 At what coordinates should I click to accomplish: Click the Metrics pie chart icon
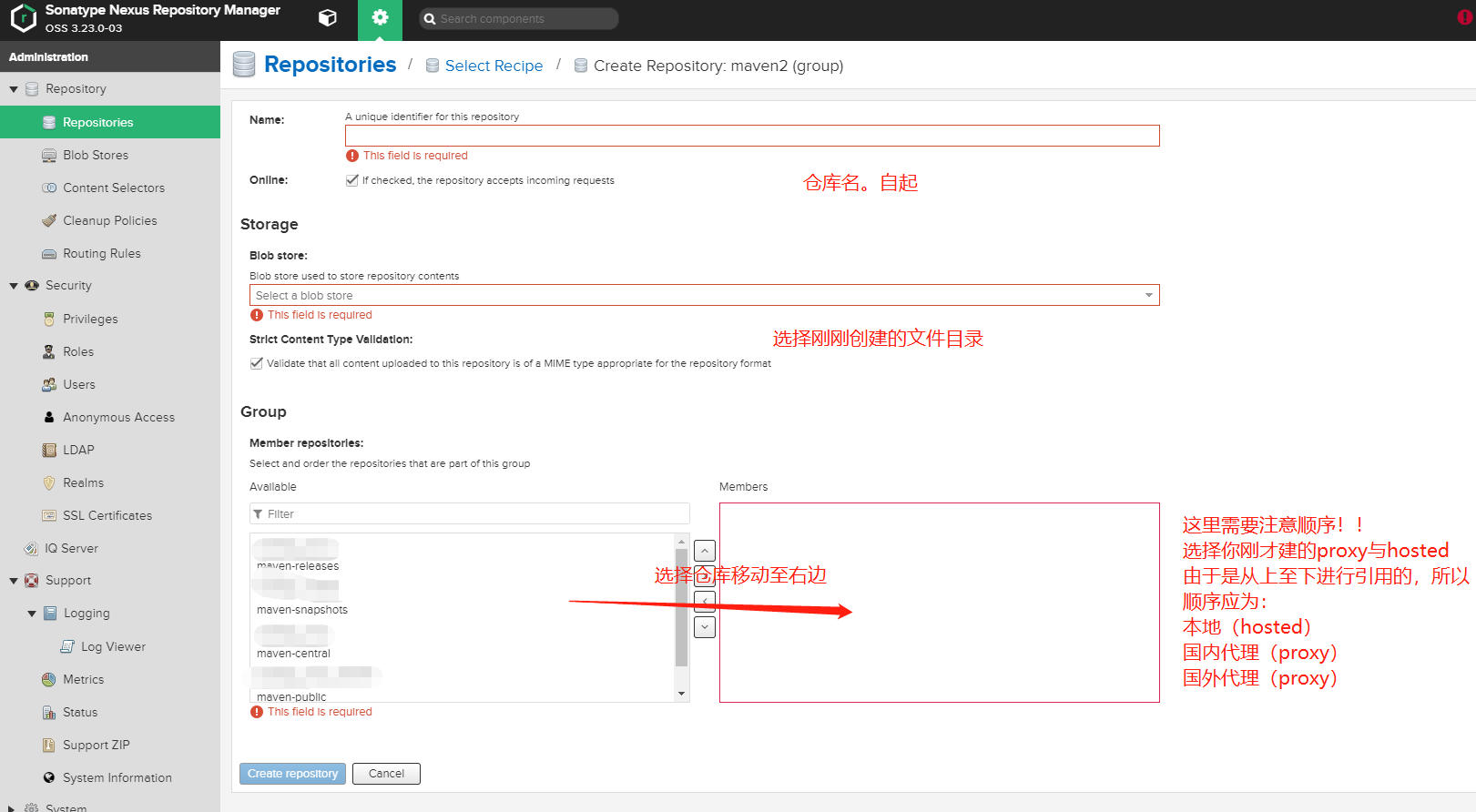click(x=49, y=680)
